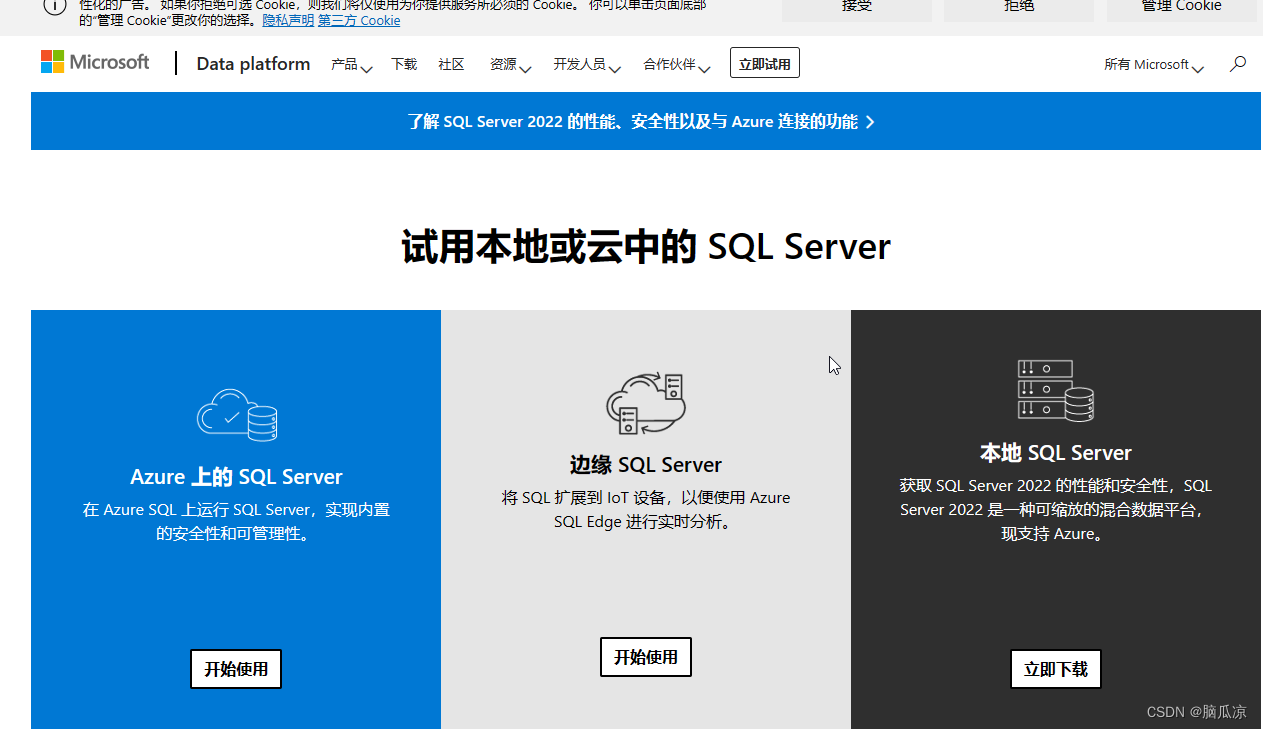Click 开始使用 under 边缘 SQL Server

(646, 657)
